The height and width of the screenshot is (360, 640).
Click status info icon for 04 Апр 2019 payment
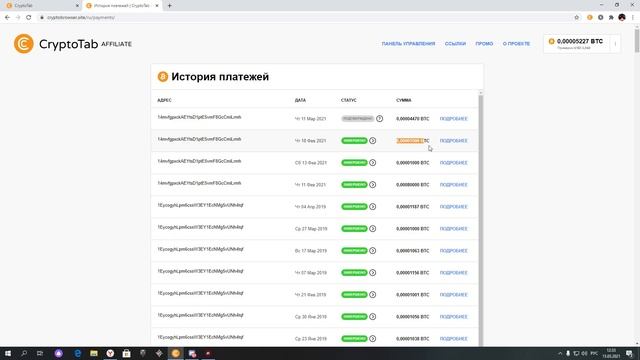coord(373,207)
